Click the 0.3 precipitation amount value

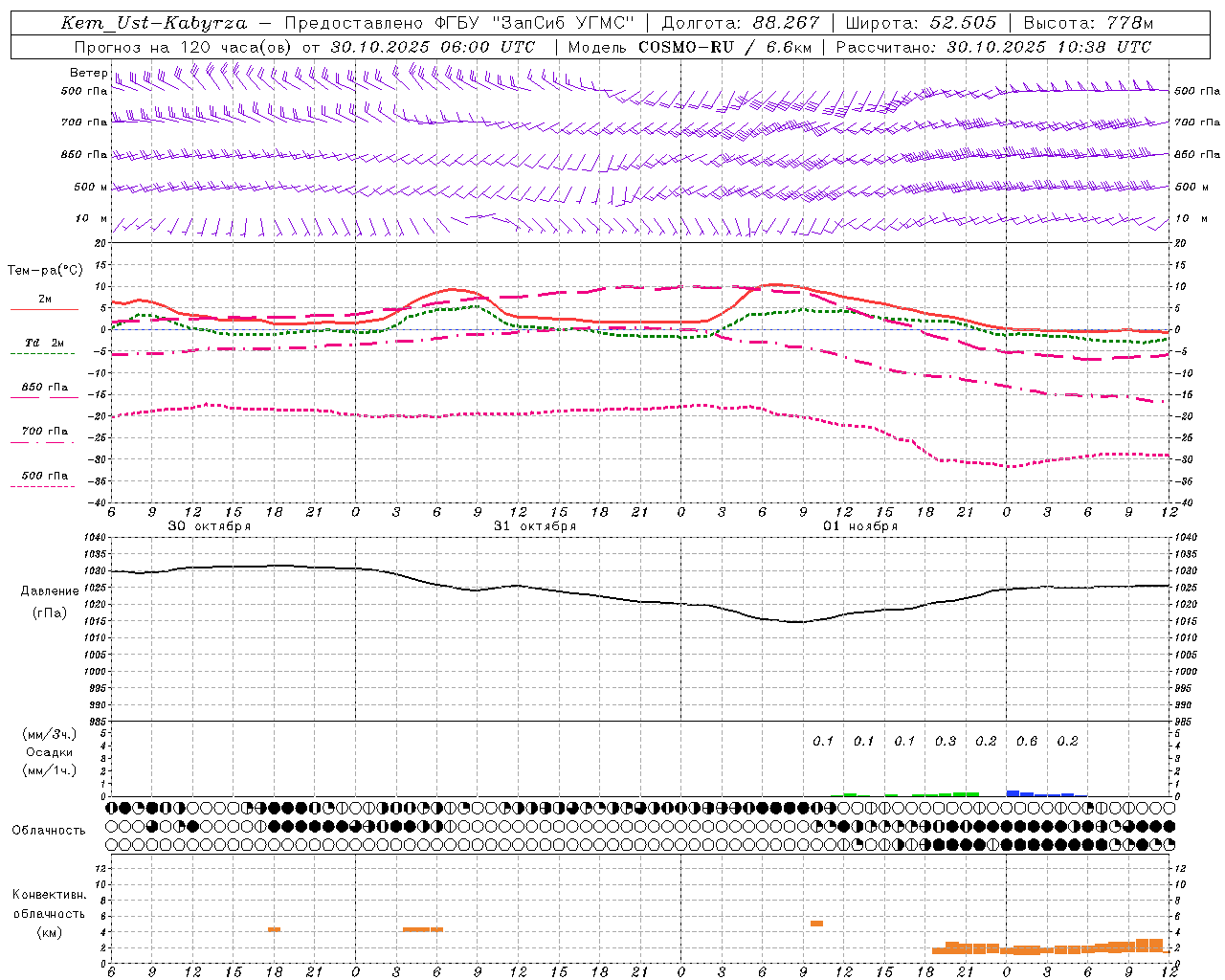[946, 741]
